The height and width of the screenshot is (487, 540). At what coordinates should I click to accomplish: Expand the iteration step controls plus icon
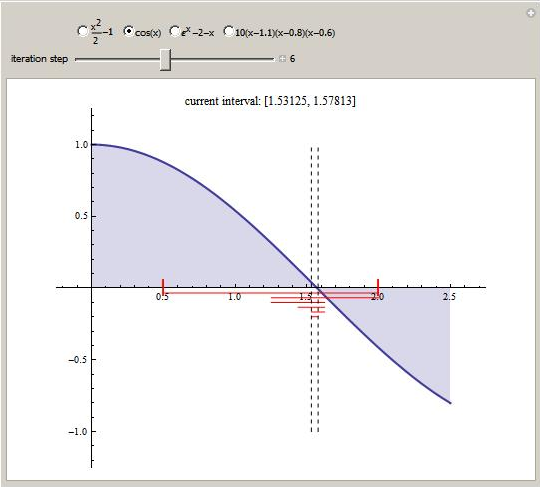(282, 59)
